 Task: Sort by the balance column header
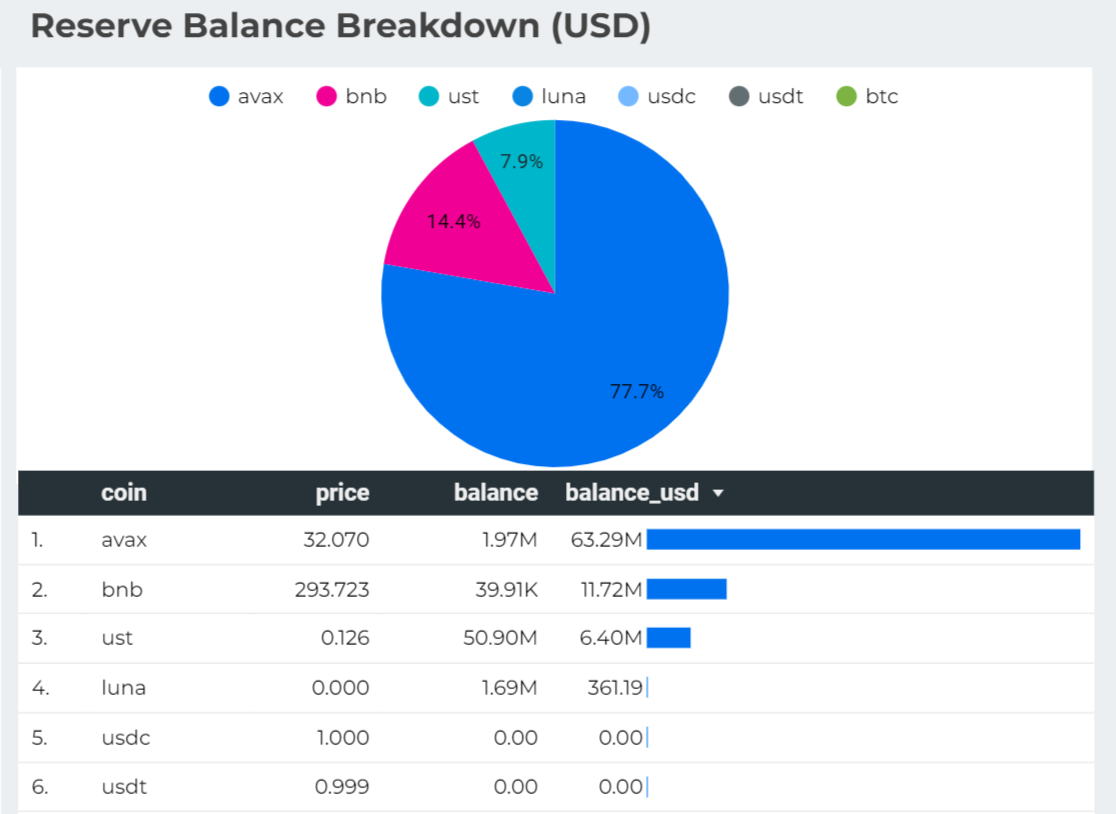[x=495, y=493]
